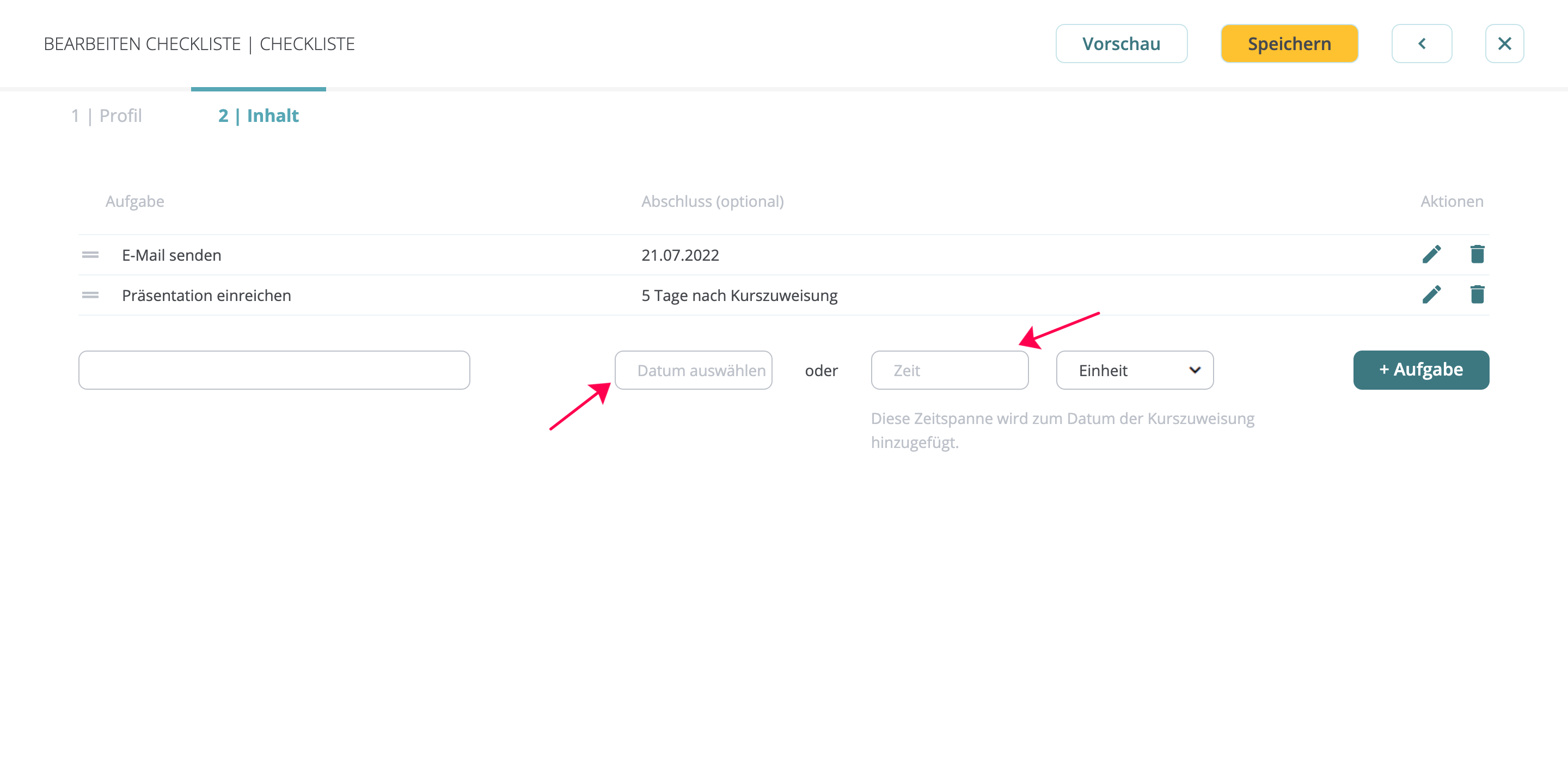Open the Einheit dropdown

point(1135,370)
